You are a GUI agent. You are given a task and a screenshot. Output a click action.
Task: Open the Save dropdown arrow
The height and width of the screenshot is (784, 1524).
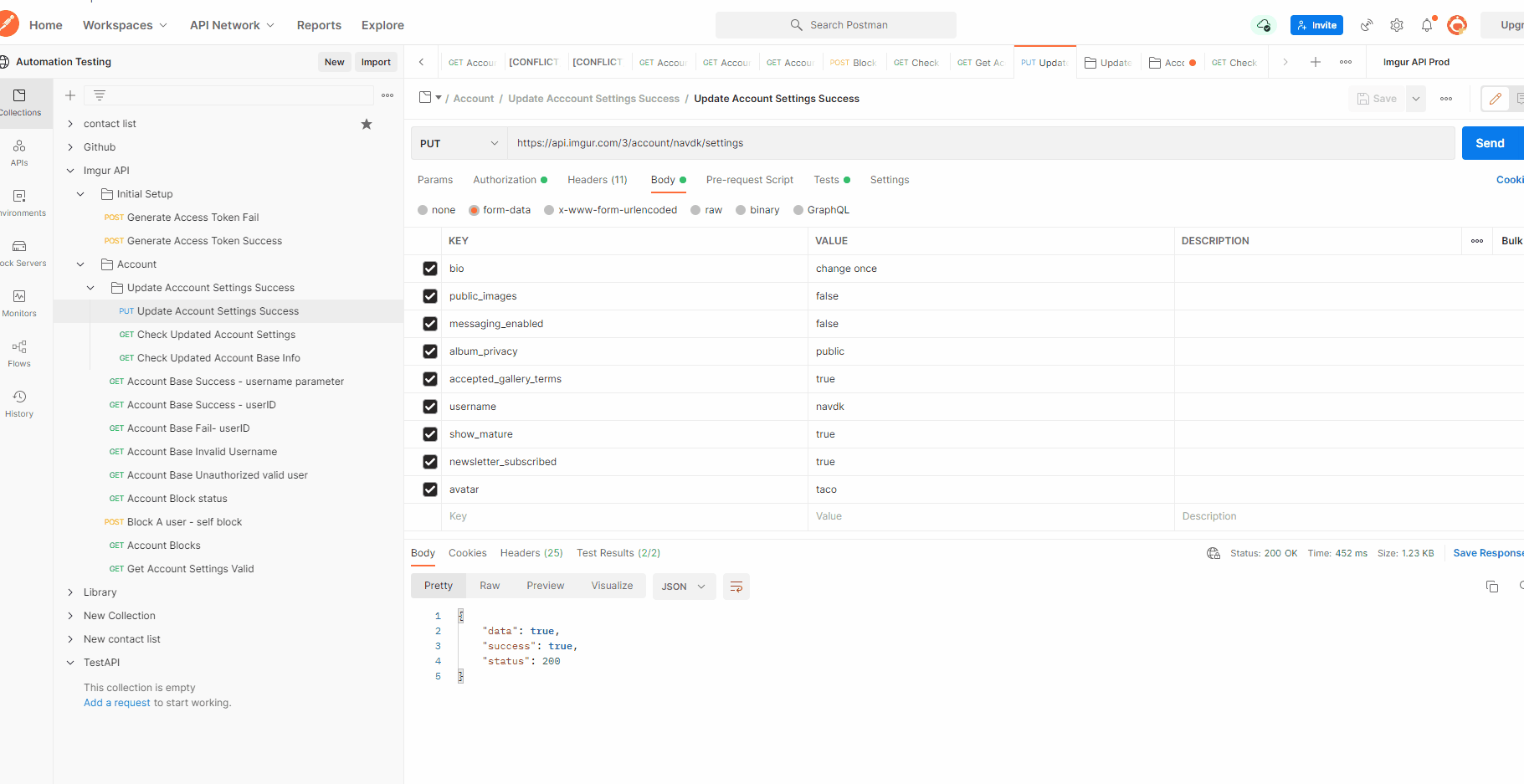pos(1416,99)
